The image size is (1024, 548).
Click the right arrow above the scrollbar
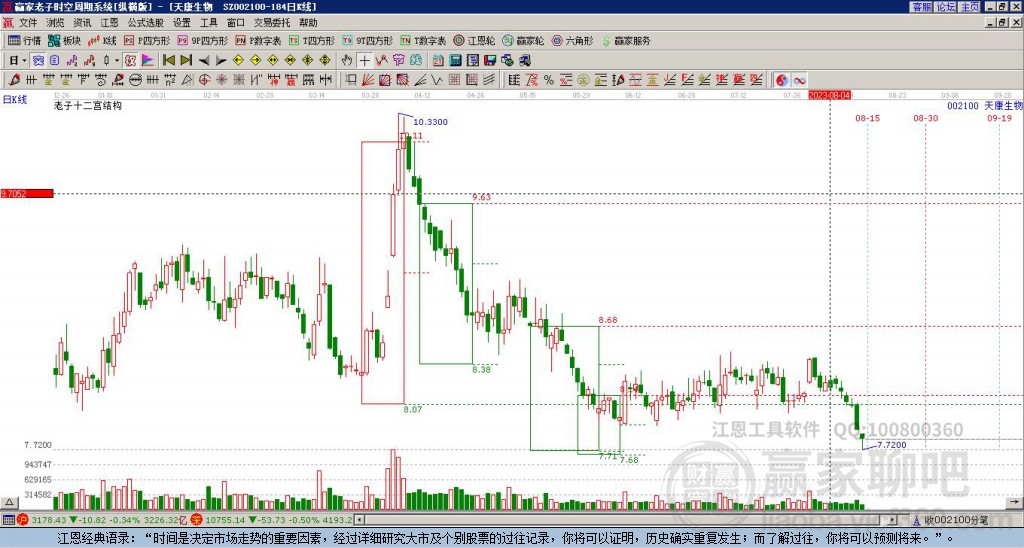point(1014,502)
